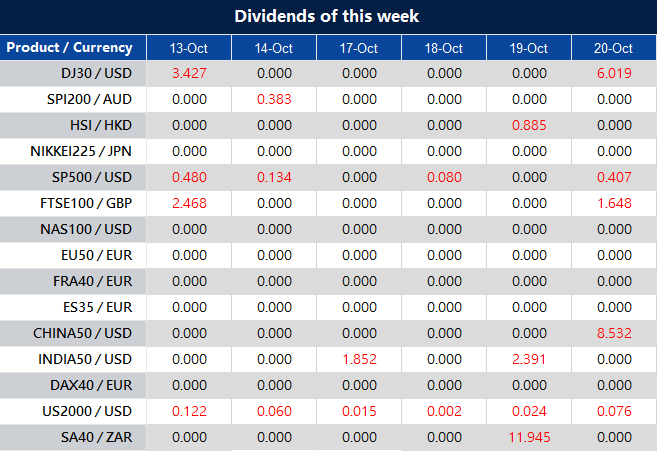Select SPI200 dividend value 0.383
The image size is (659, 451).
[274, 100]
